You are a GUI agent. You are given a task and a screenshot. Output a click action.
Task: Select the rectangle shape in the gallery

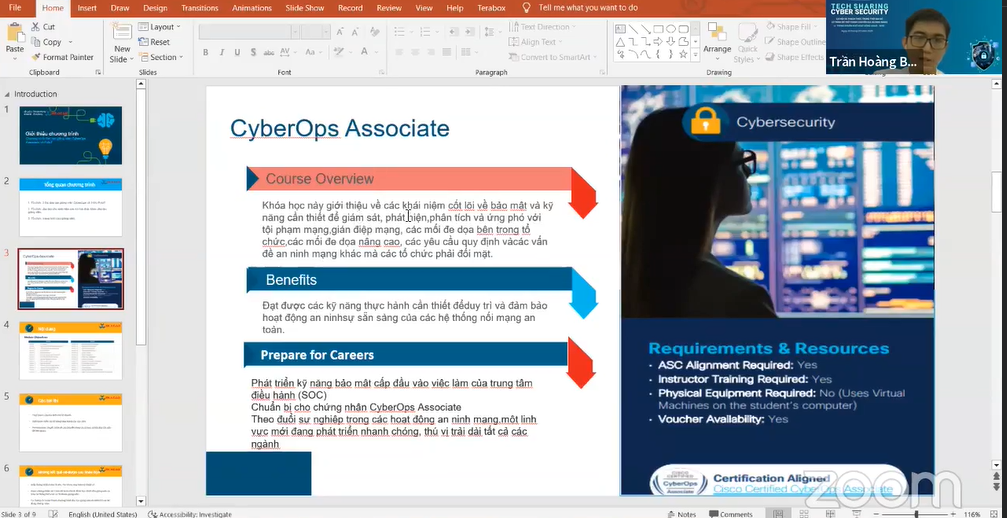[x=658, y=29]
